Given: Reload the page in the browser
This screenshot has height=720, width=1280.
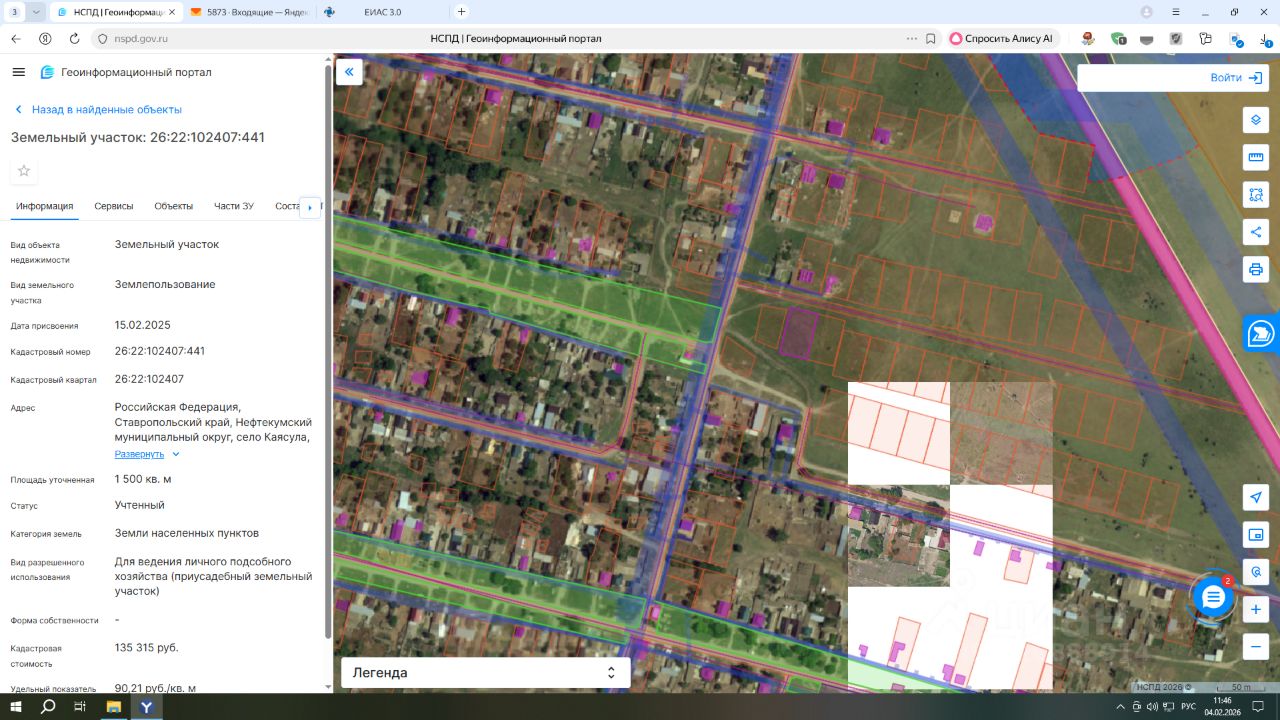Looking at the screenshot, I should tap(74, 38).
